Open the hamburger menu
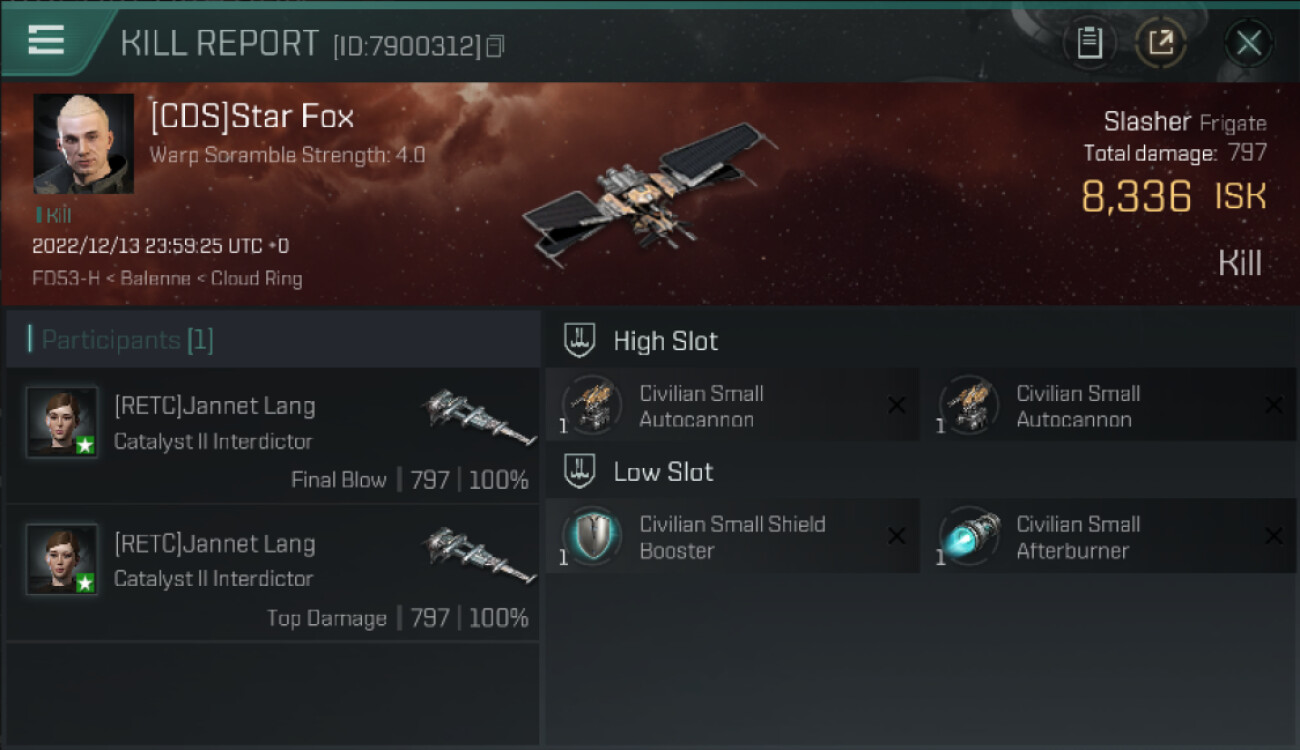 click(46, 41)
